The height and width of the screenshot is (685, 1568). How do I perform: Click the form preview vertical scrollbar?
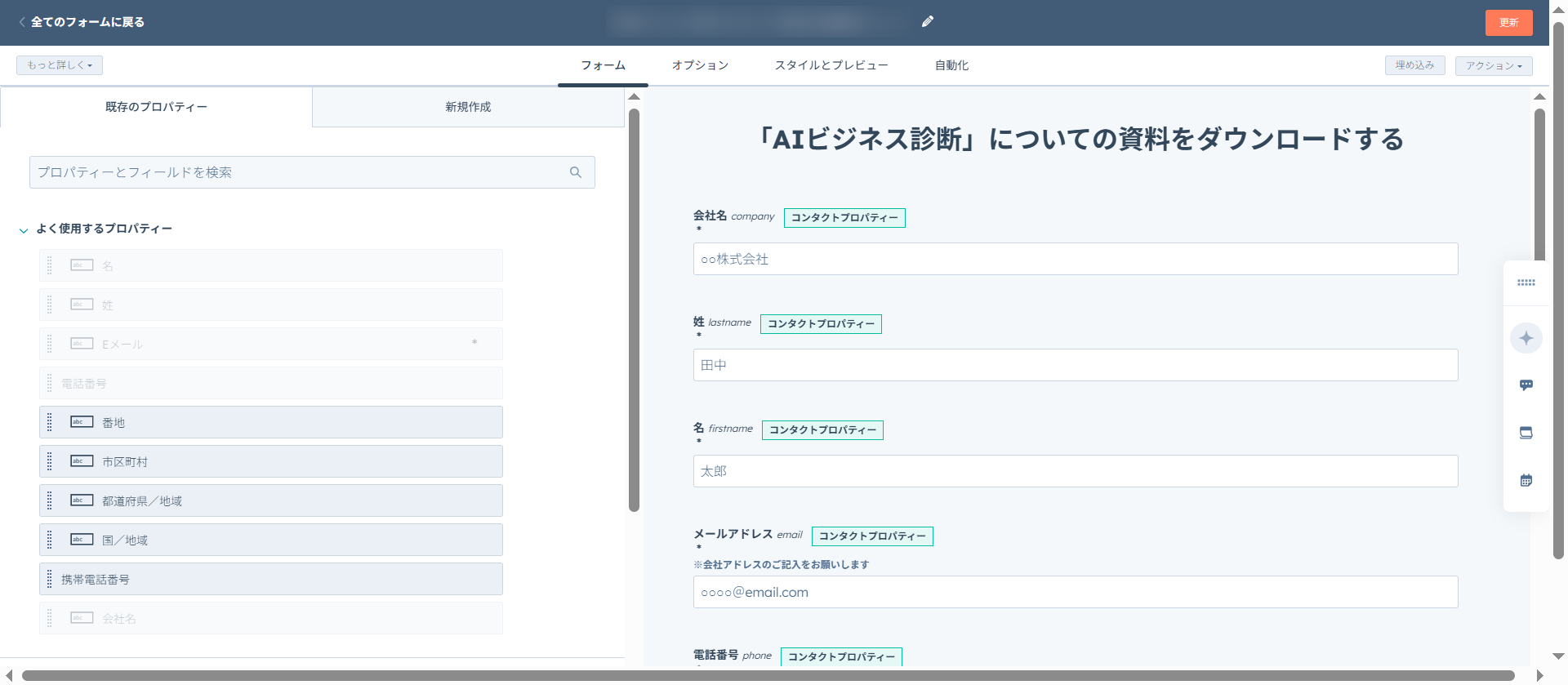coord(1539,185)
